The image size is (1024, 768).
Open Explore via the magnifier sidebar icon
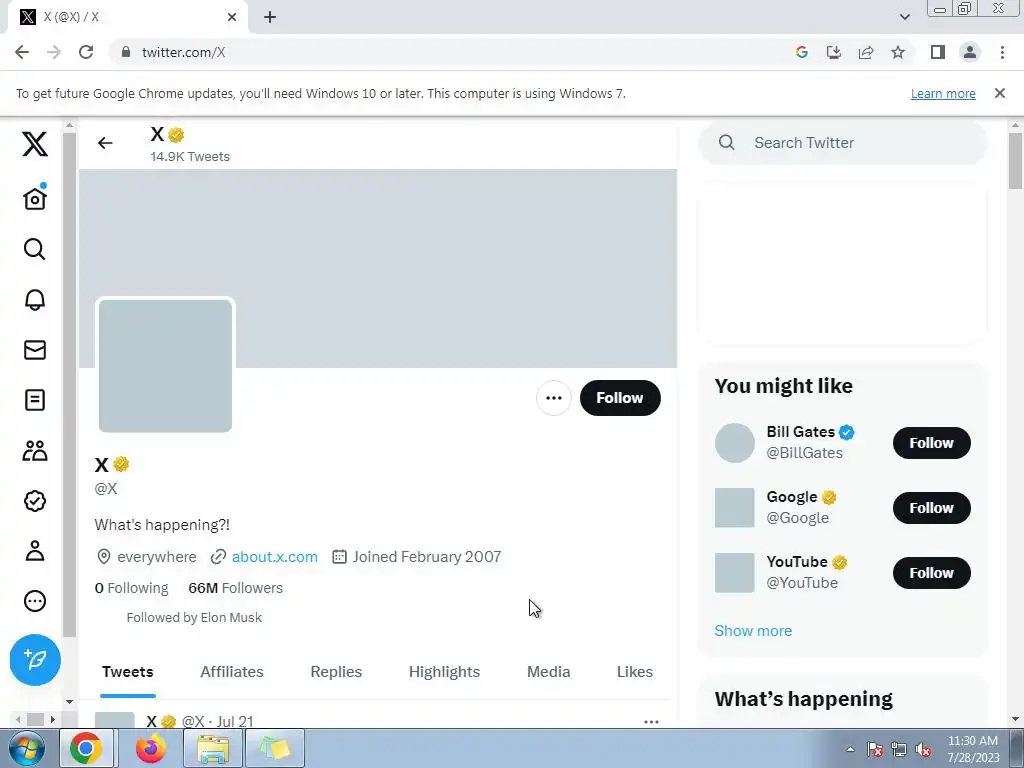(x=35, y=249)
